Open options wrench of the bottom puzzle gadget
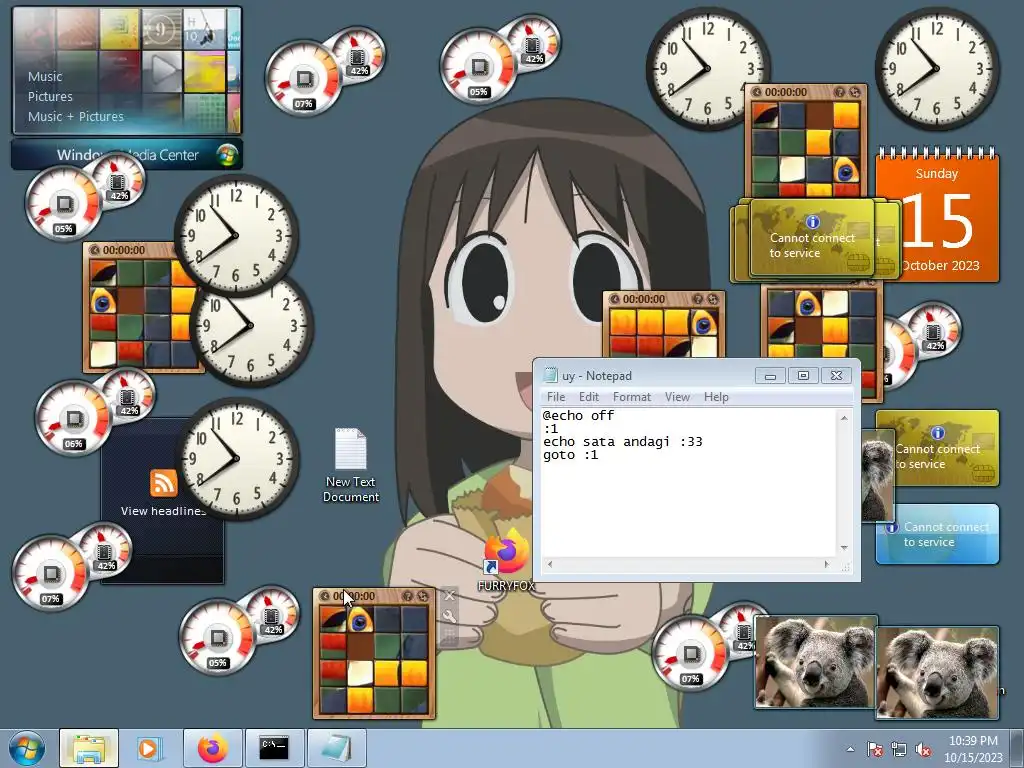The image size is (1024, 768). 449,616
